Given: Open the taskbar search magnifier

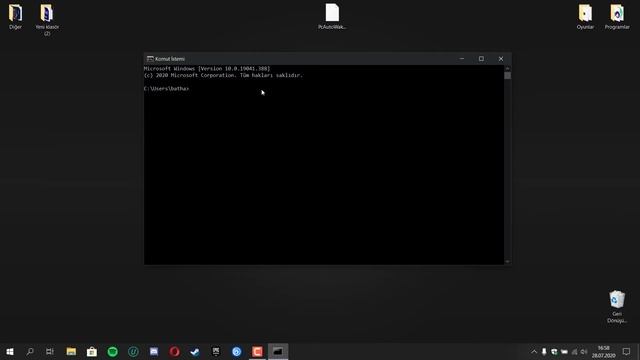Looking at the screenshot, I should 30,351.
